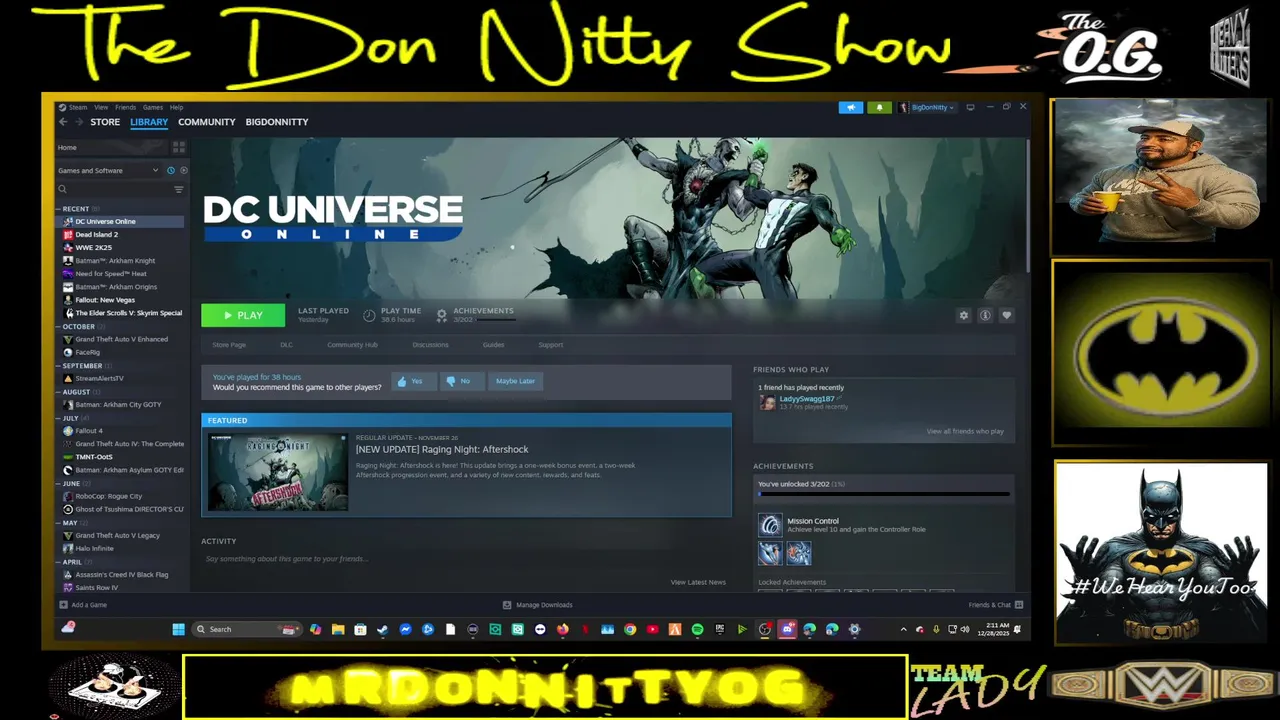The image size is (1280, 720).
Task: Open Spotify from the taskbar
Action: coord(697,629)
